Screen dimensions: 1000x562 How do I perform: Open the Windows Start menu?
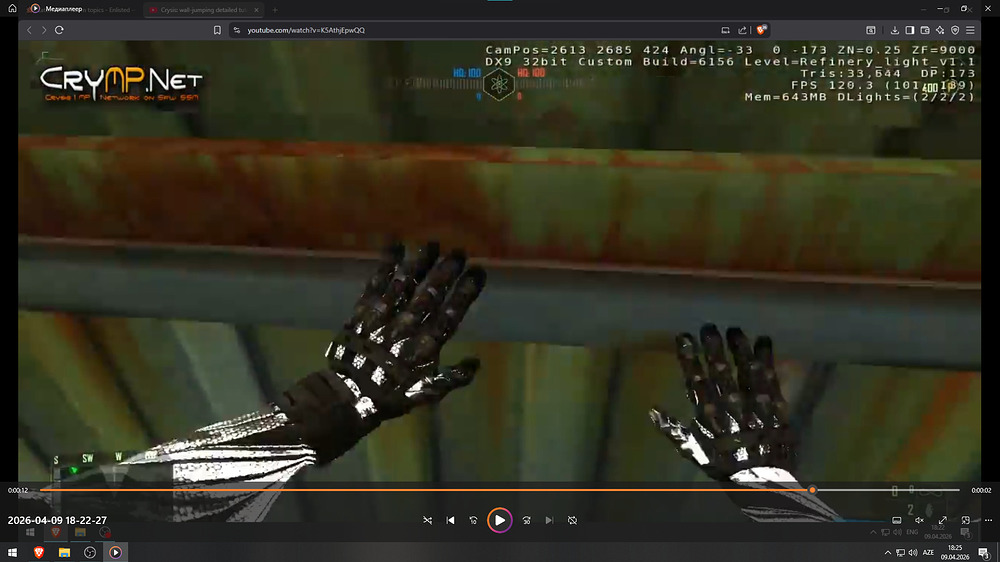(13, 552)
